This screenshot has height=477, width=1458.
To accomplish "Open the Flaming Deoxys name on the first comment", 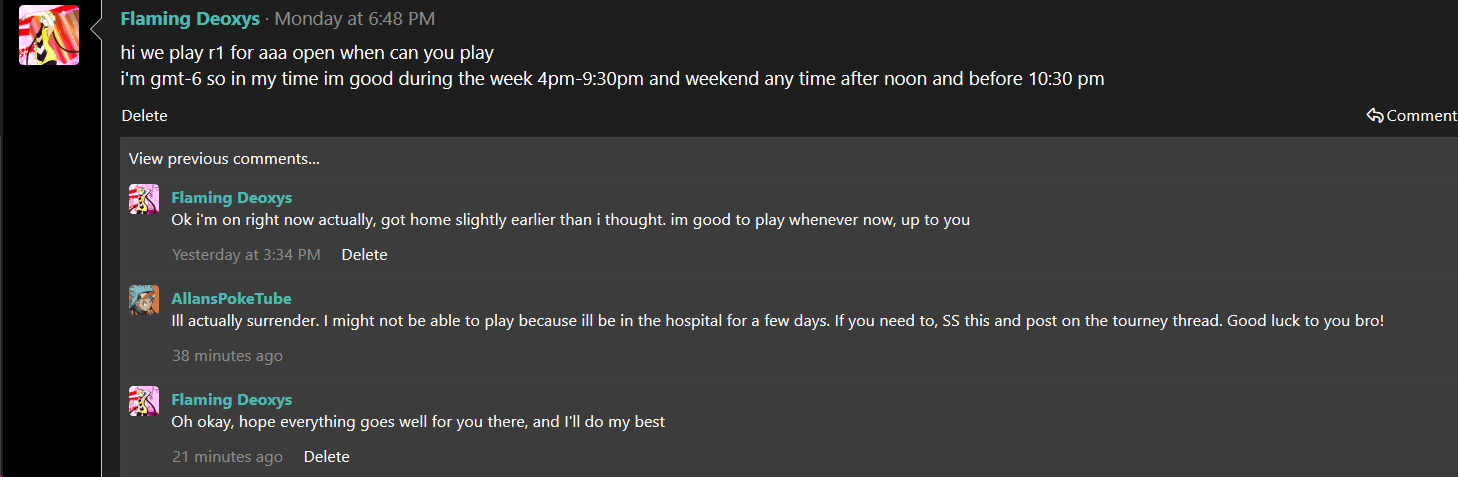I will point(232,197).
